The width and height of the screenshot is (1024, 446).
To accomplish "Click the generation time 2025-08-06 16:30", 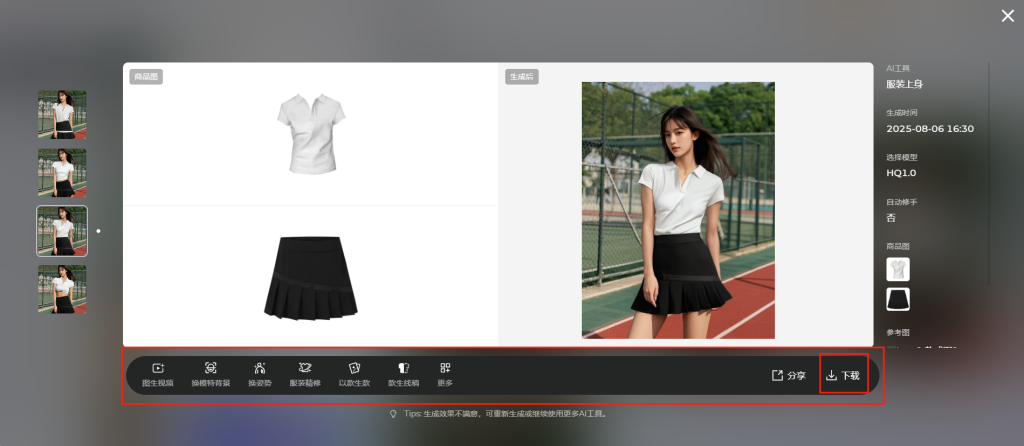I will tap(930, 129).
